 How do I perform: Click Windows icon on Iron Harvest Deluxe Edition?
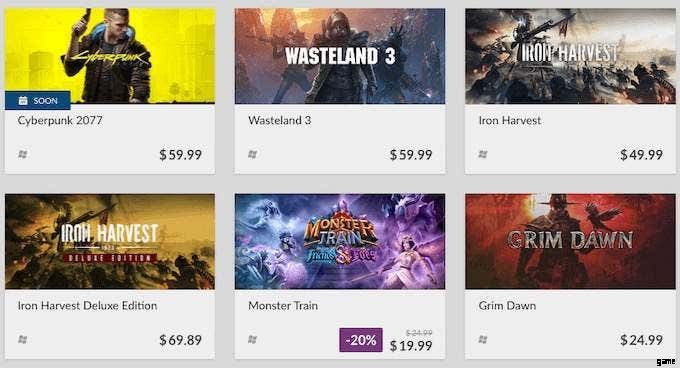[x=23, y=339]
